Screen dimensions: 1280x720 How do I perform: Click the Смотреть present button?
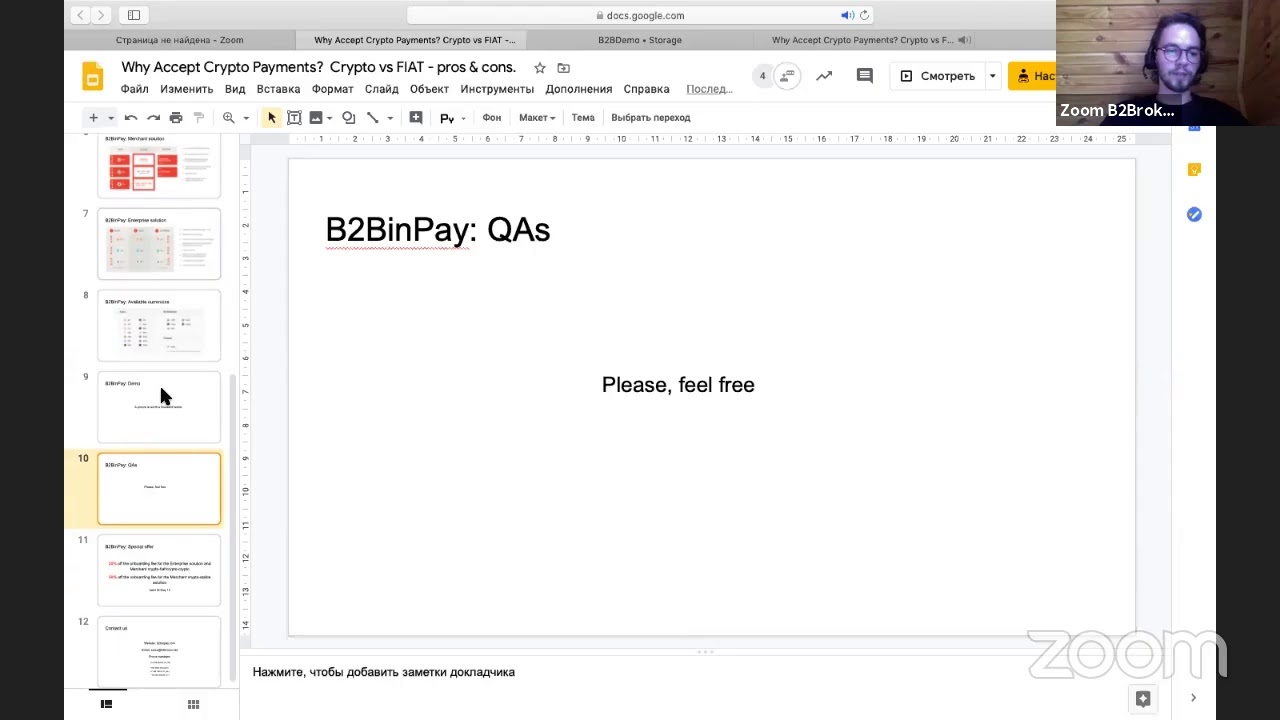(938, 76)
